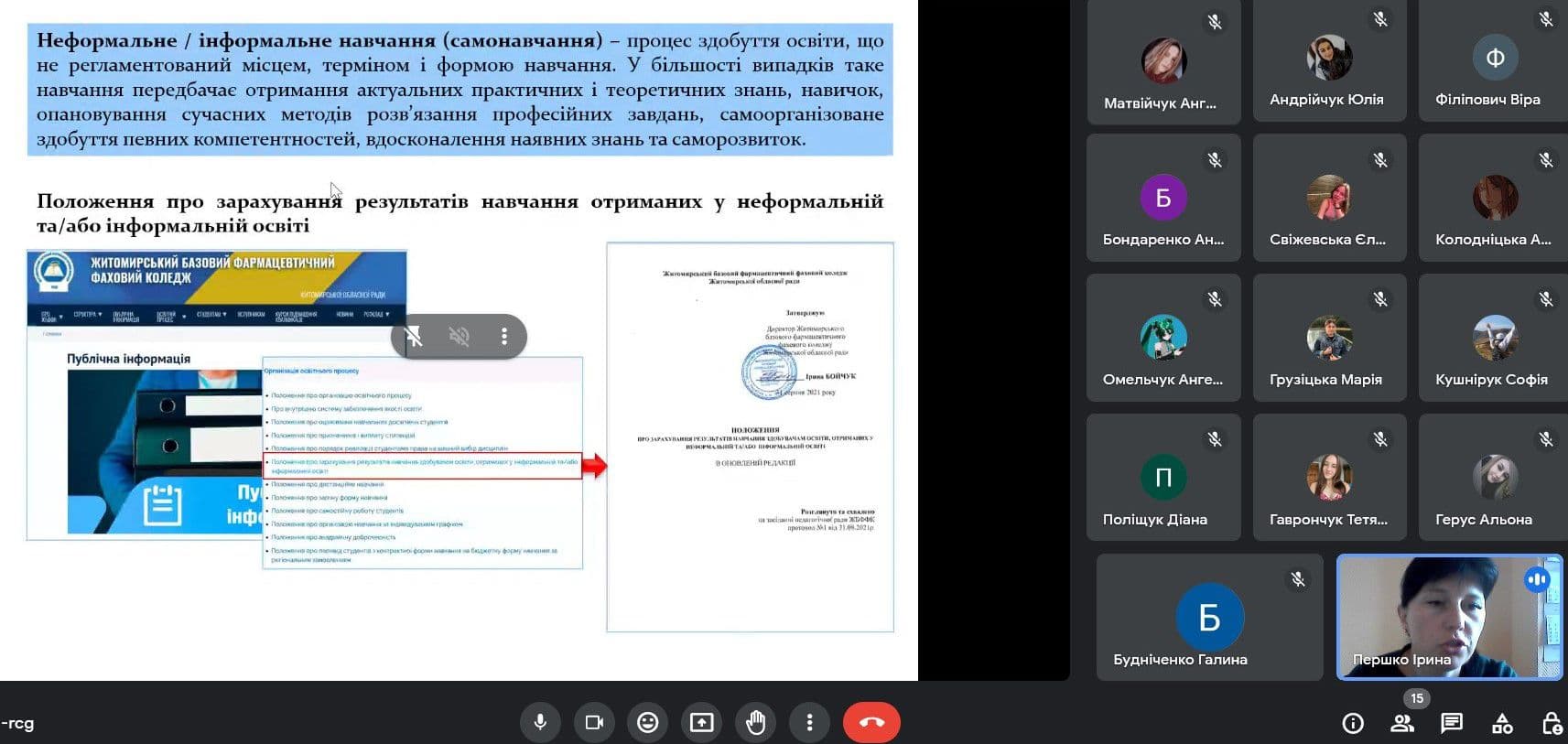Toggle the camera in the call bar
The image size is (1568, 744).
click(594, 723)
